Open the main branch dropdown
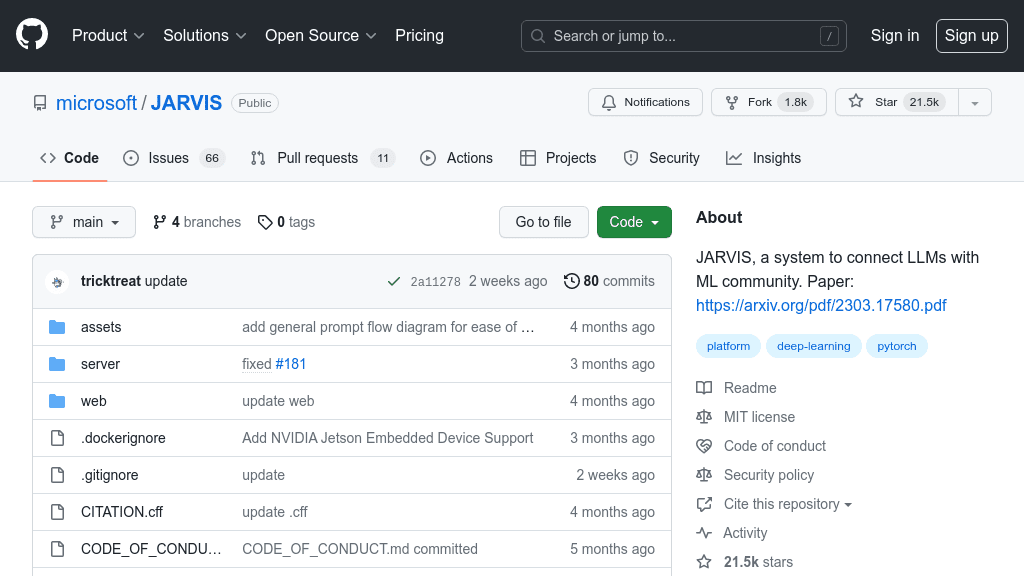The height and width of the screenshot is (576, 1024). [84, 222]
